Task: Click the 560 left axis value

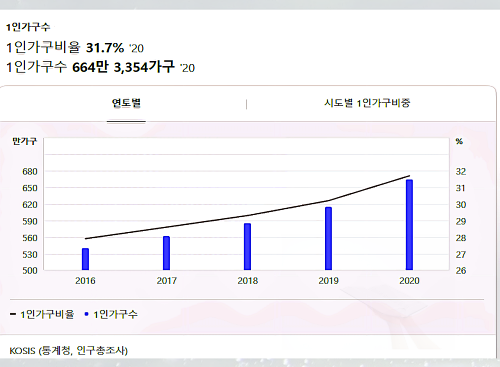Action: pyautogui.click(x=30, y=238)
